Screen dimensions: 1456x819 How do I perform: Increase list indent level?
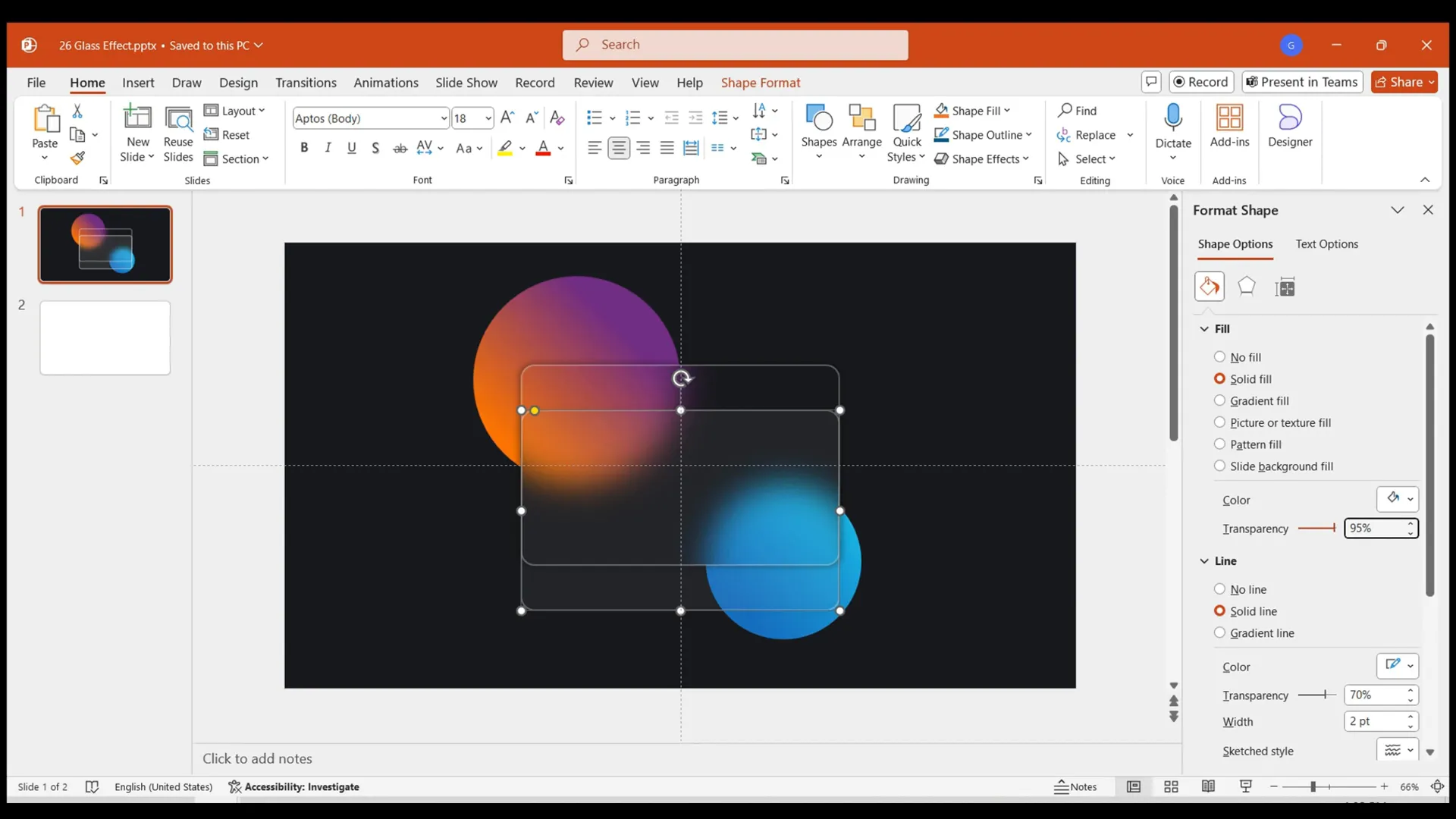[695, 118]
